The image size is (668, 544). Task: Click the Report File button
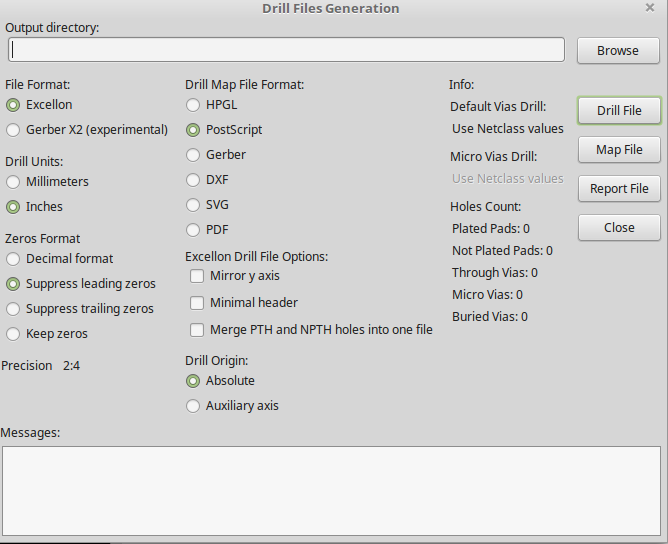click(x=618, y=188)
